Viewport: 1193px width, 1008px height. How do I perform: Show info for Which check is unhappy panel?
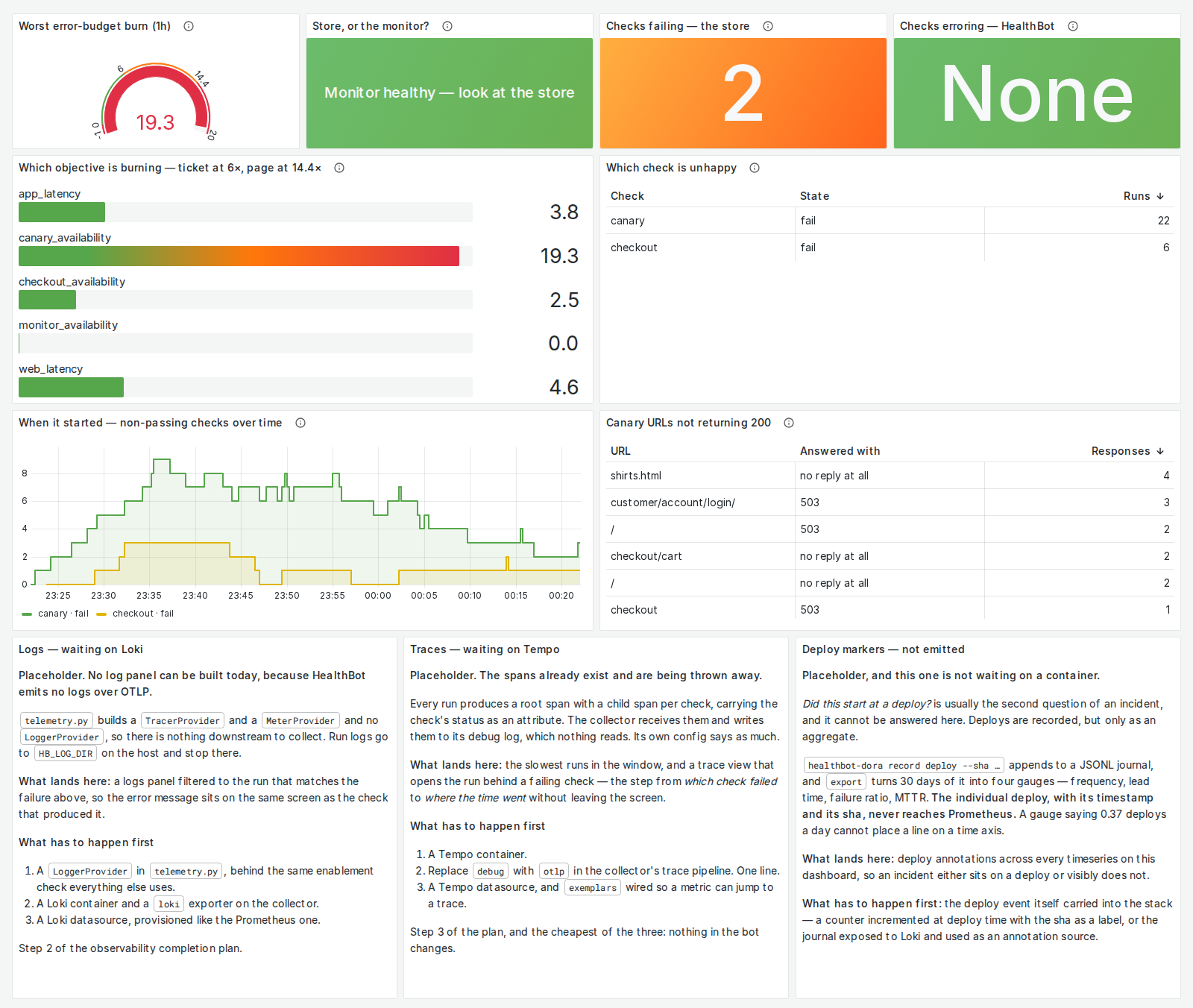[x=755, y=168]
